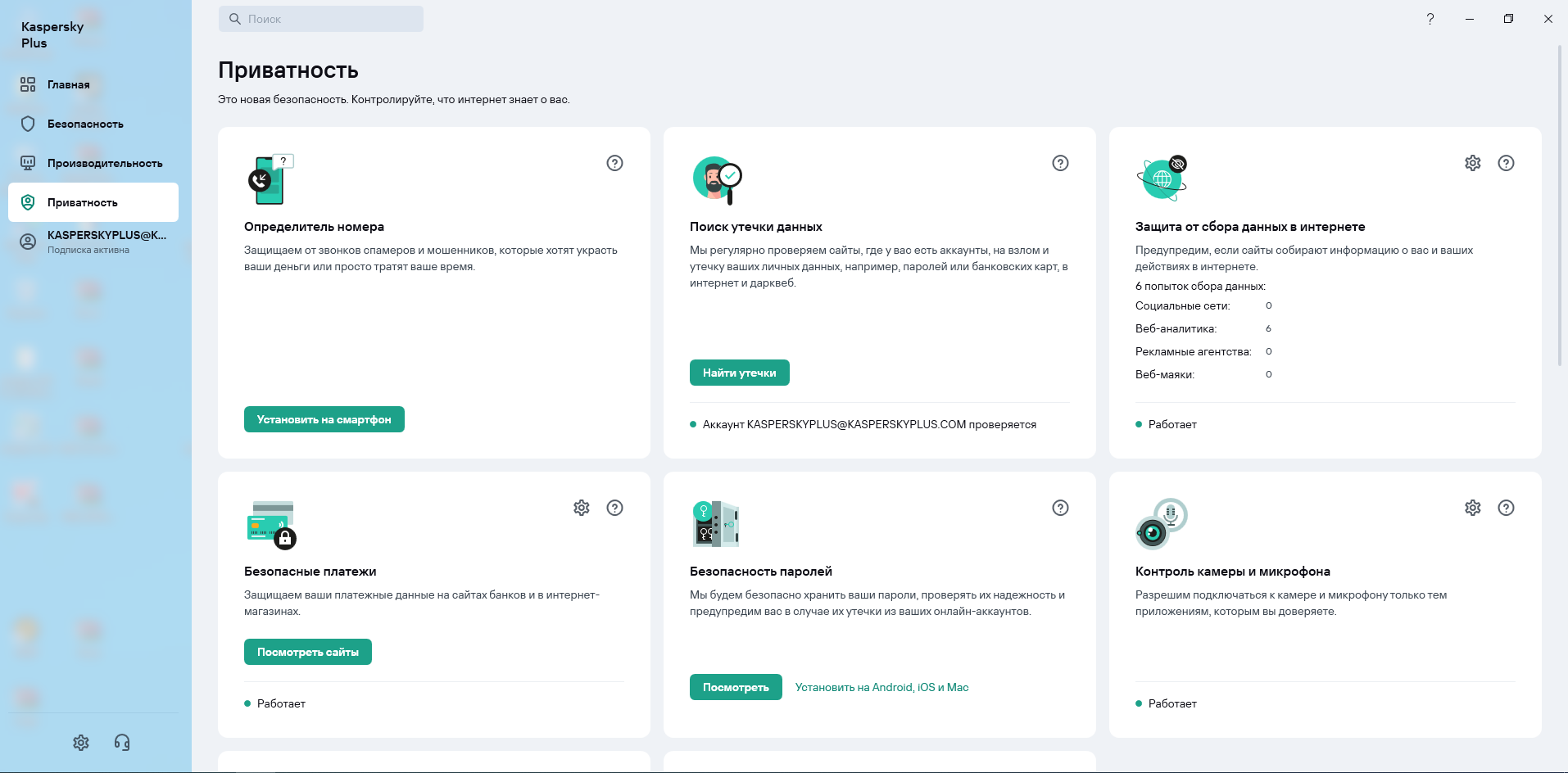This screenshot has height=773, width=1568.
Task: Click Защита от сбора данных в интернете title
Action: point(1250,227)
